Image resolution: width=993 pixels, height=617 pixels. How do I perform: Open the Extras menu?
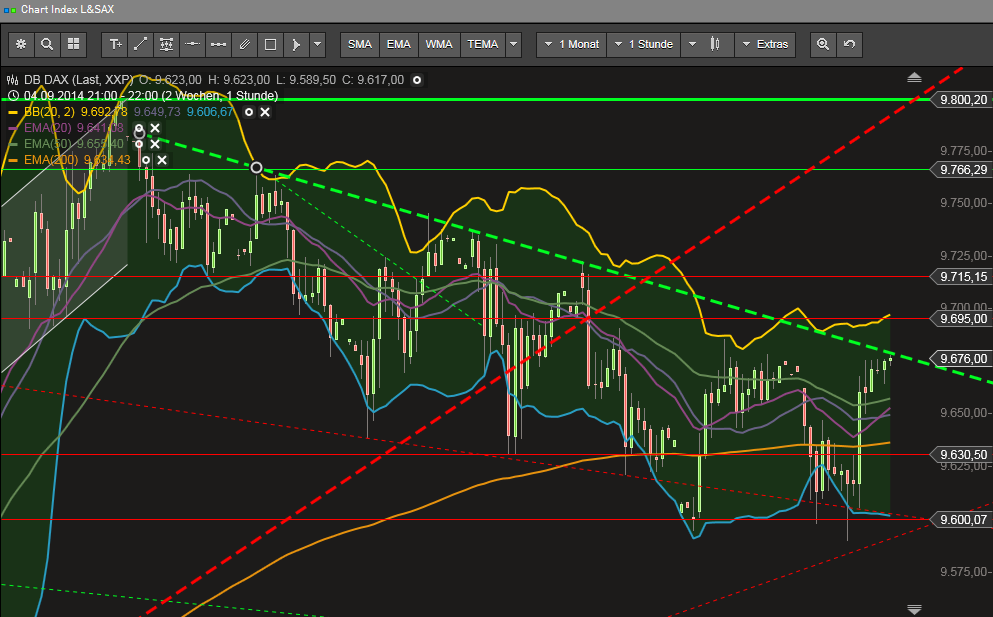click(x=765, y=44)
